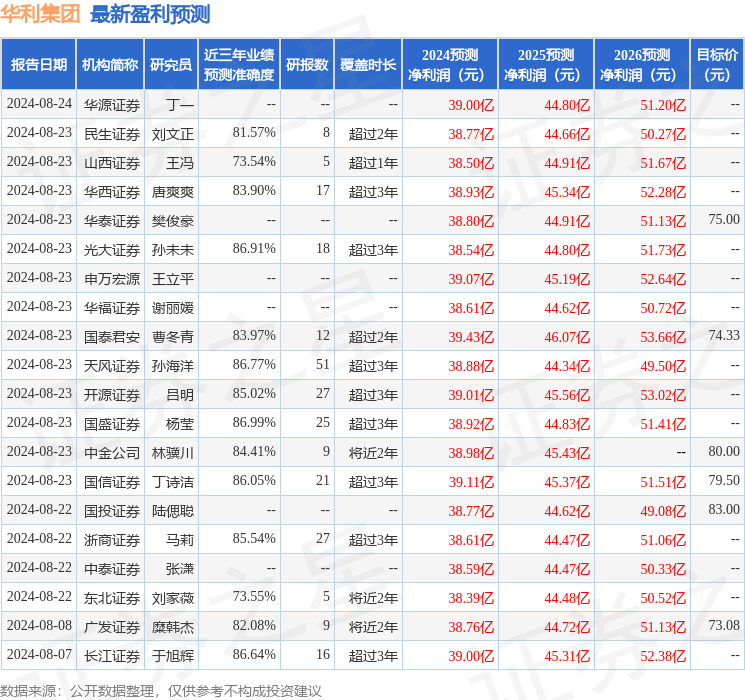Click the 最新盈利预测 heading

[x=150, y=14]
